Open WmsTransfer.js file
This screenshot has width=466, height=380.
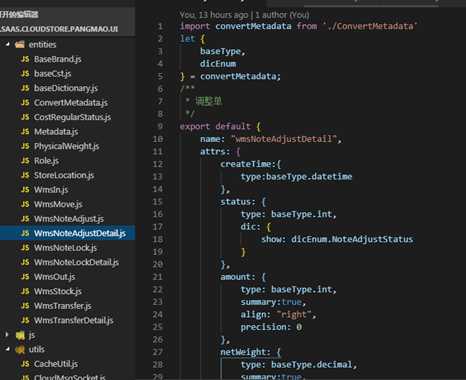click(x=62, y=306)
